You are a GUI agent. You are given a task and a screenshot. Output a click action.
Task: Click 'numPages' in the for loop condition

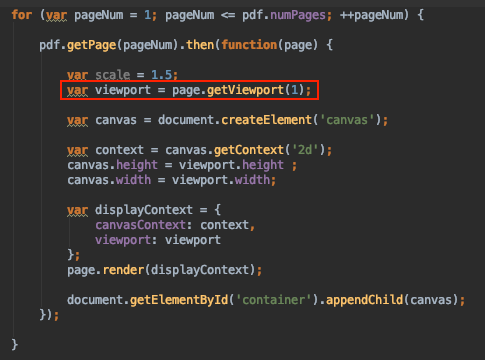[x=298, y=15]
